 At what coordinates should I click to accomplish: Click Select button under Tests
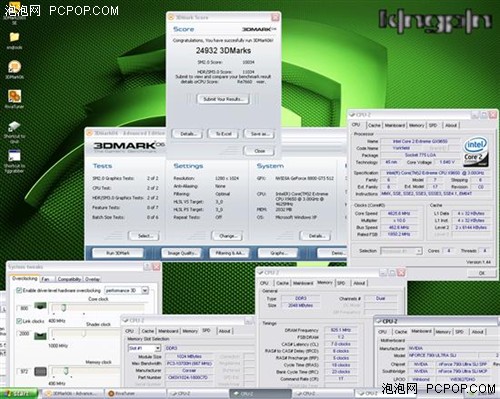[x=144, y=236]
